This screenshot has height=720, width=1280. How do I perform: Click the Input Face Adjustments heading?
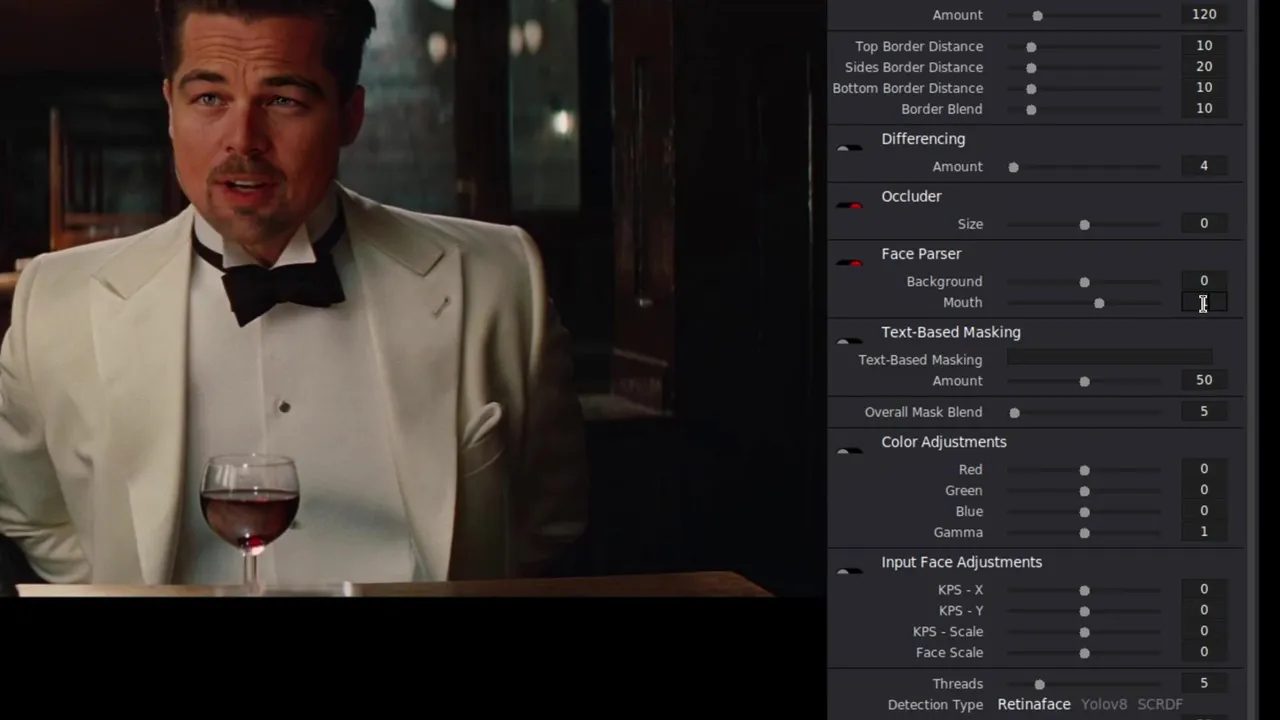(x=962, y=562)
